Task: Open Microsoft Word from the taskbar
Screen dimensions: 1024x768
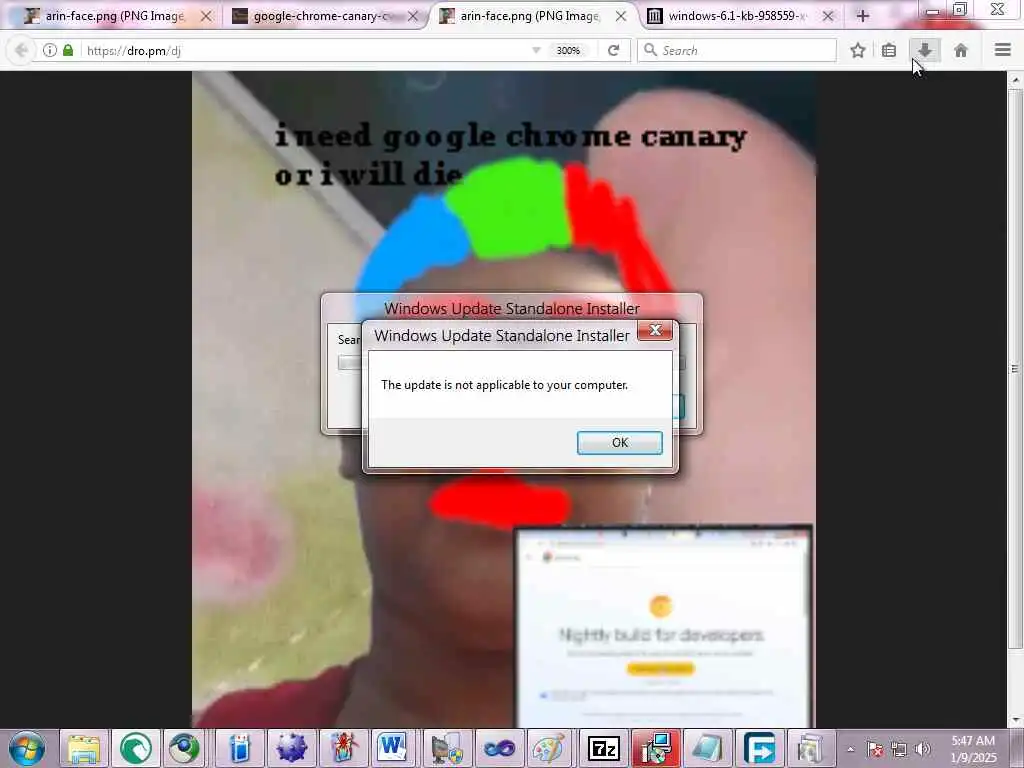Action: point(392,748)
